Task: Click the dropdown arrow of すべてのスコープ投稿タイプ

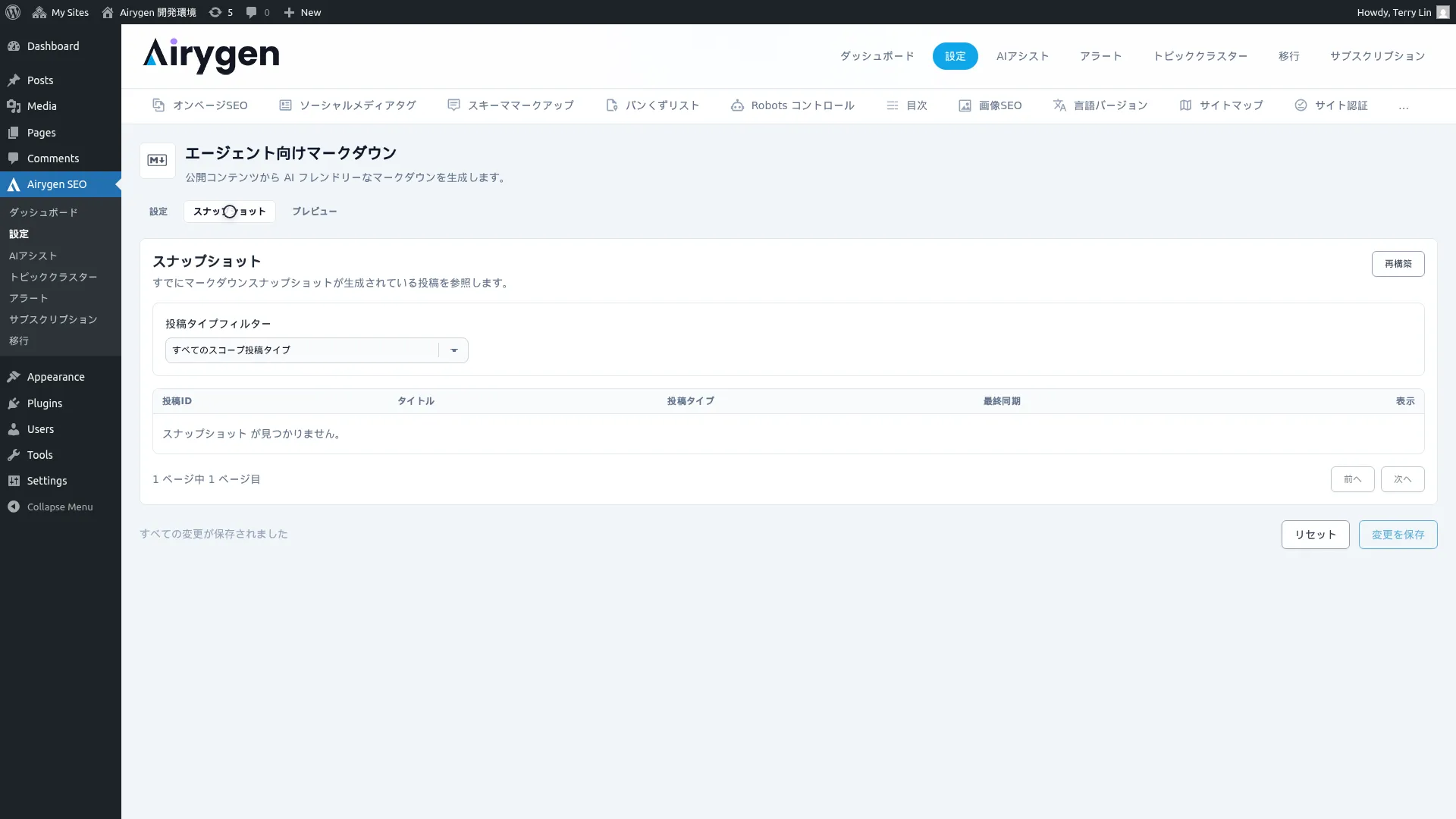Action: click(454, 350)
